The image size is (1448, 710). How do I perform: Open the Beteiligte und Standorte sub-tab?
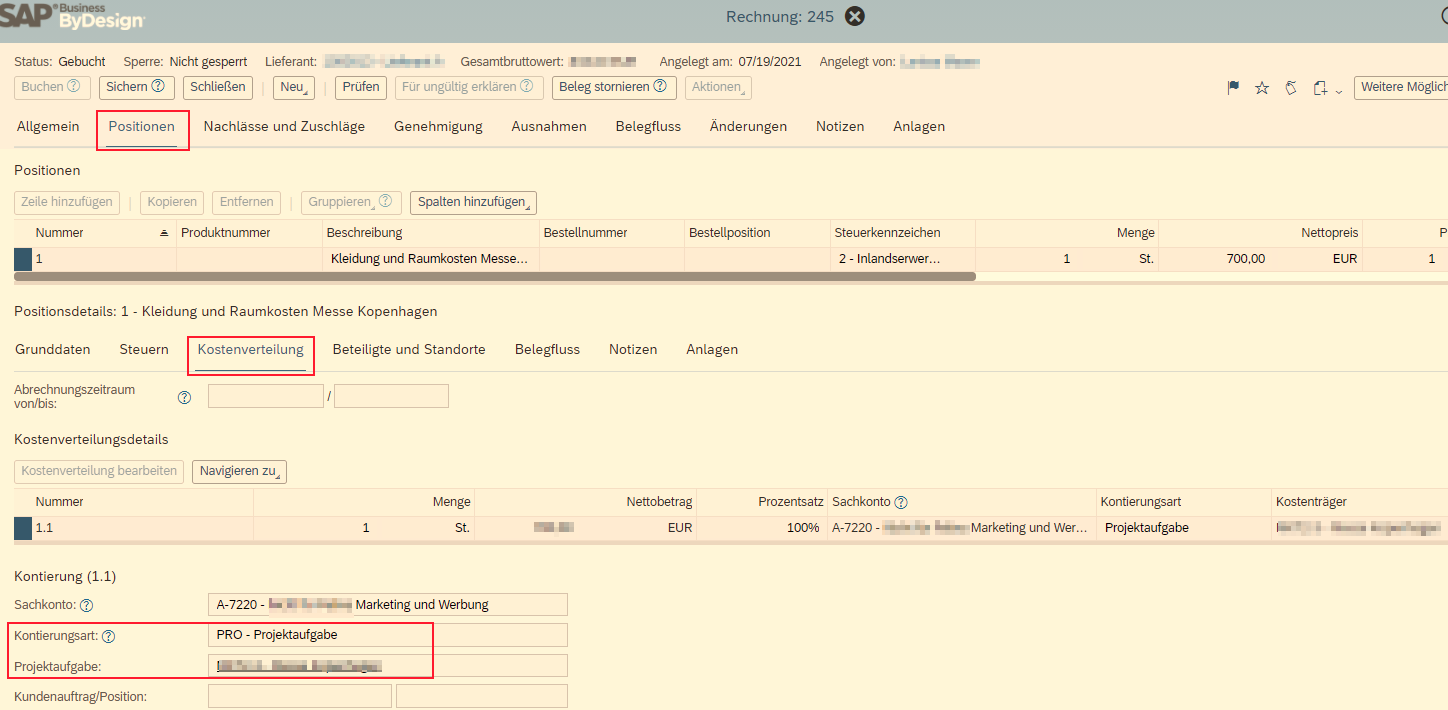click(x=409, y=349)
